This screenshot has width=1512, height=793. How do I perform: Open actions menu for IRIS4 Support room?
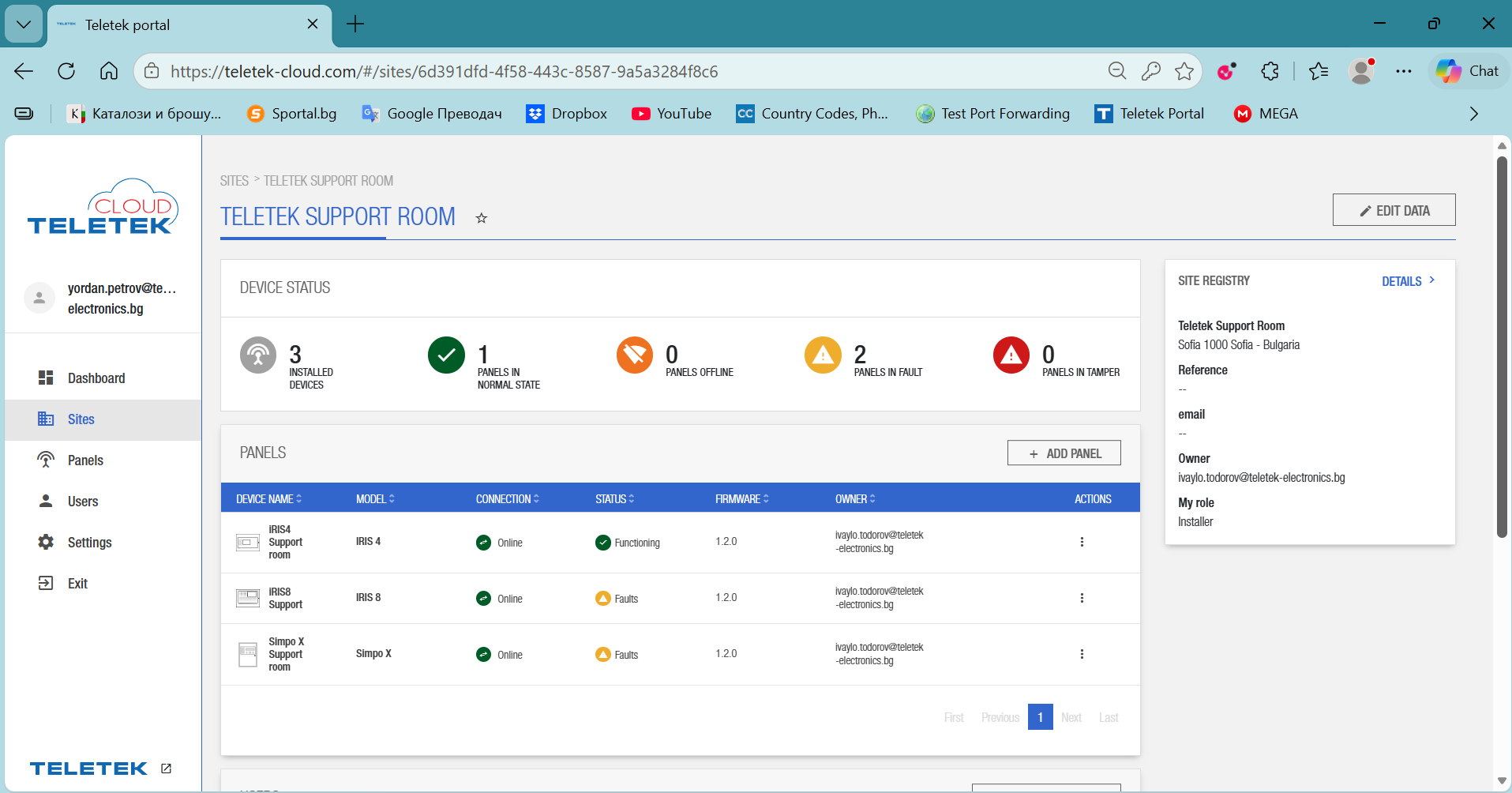tap(1082, 542)
